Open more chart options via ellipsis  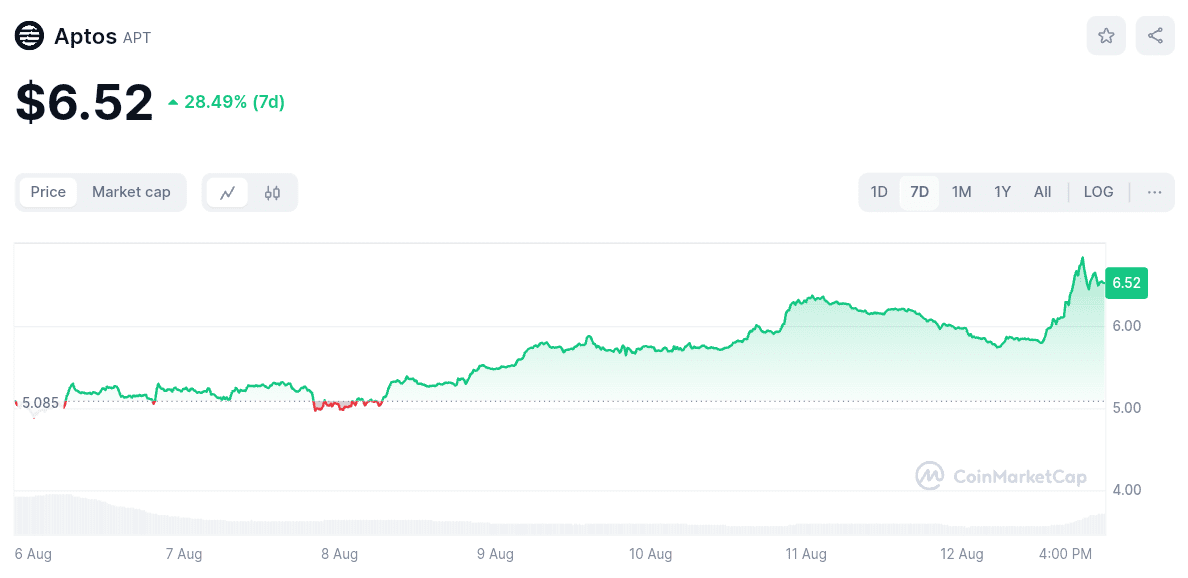point(1155,192)
